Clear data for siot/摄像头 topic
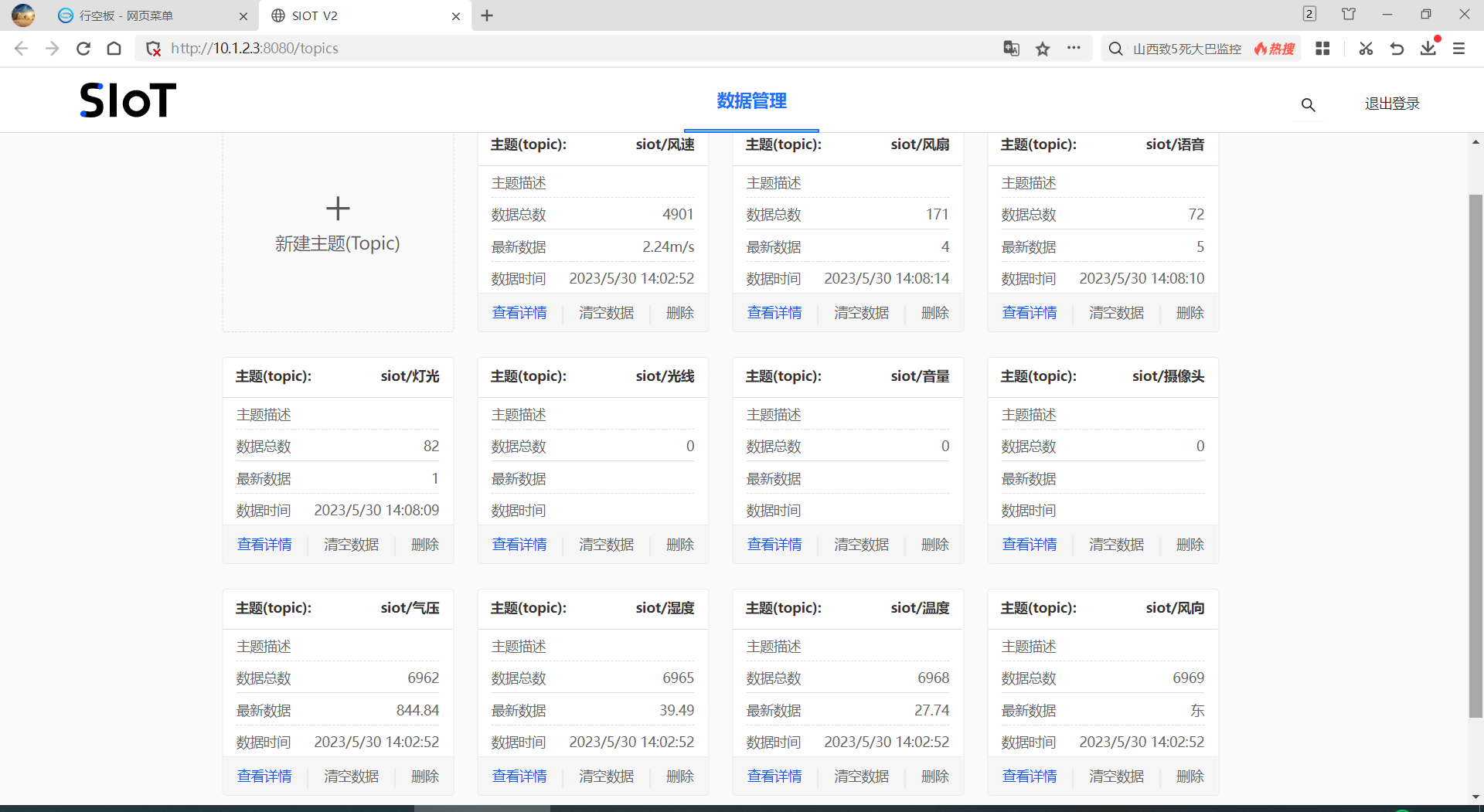 point(1117,545)
